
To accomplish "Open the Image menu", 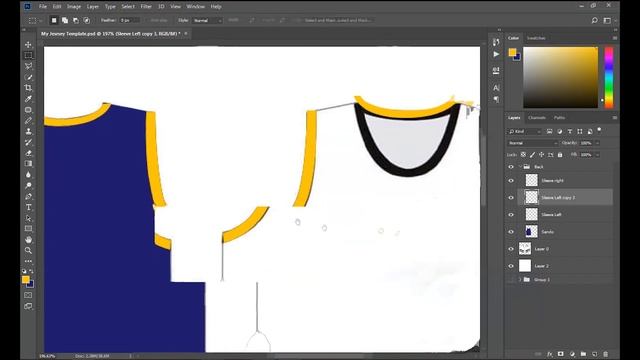I will coord(74,7).
